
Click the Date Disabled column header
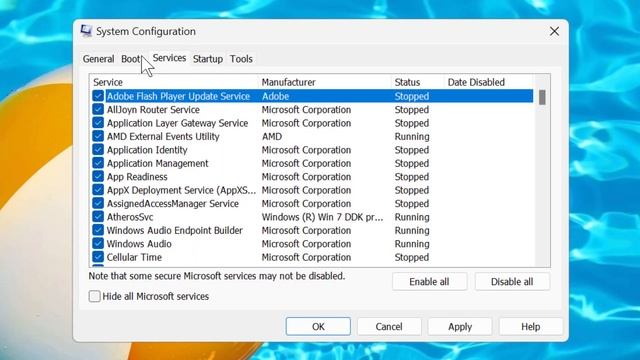pyautogui.click(x=489, y=82)
